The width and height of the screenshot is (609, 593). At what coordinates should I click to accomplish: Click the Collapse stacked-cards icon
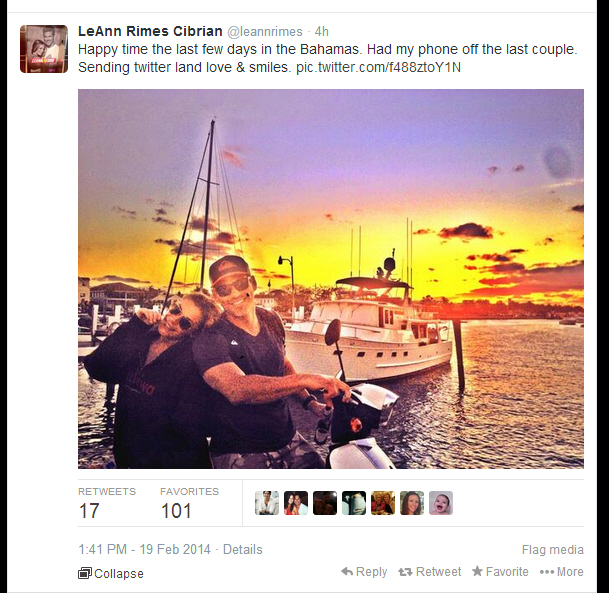[x=85, y=573]
